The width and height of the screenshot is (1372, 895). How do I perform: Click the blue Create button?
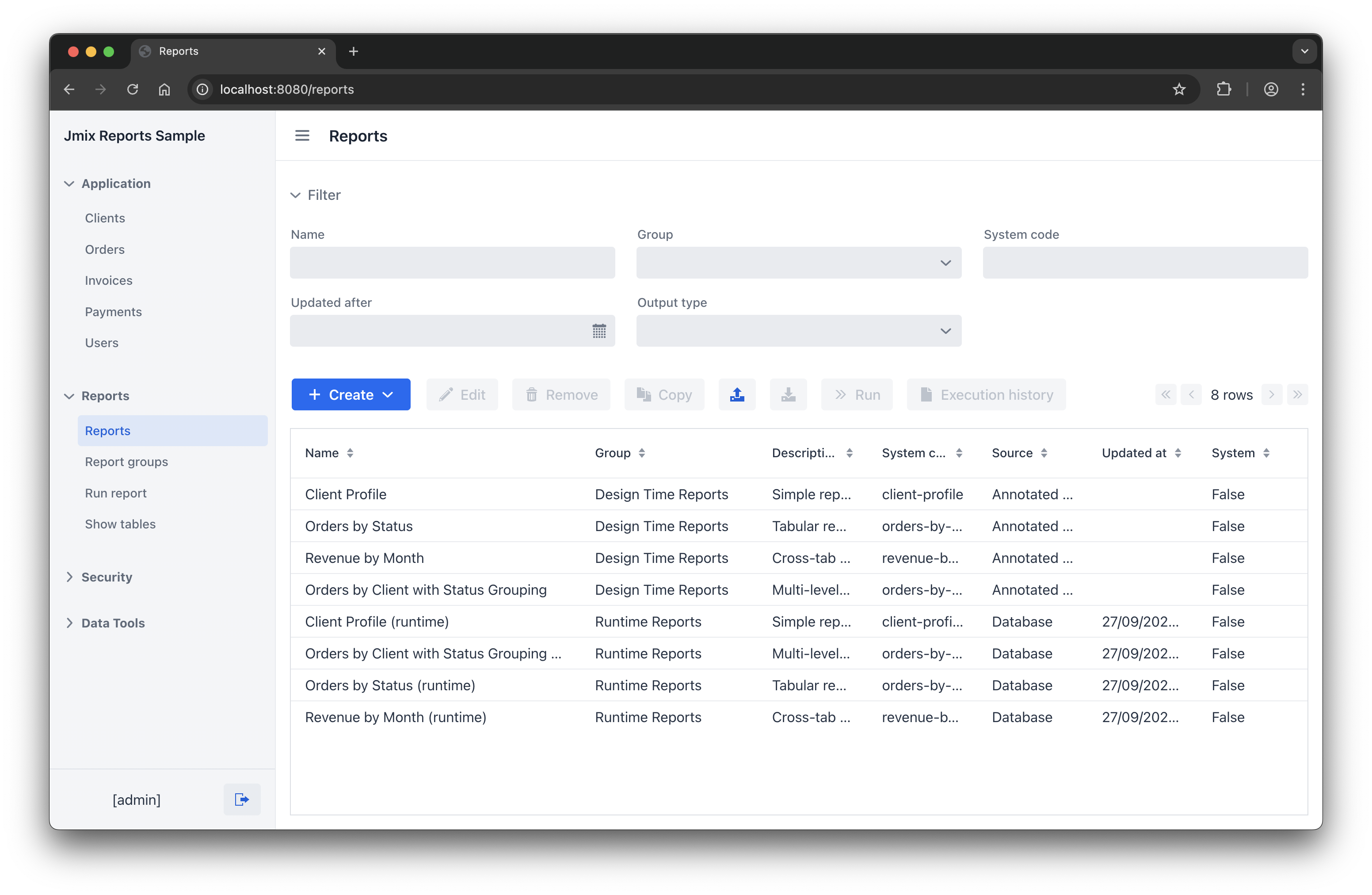click(351, 394)
